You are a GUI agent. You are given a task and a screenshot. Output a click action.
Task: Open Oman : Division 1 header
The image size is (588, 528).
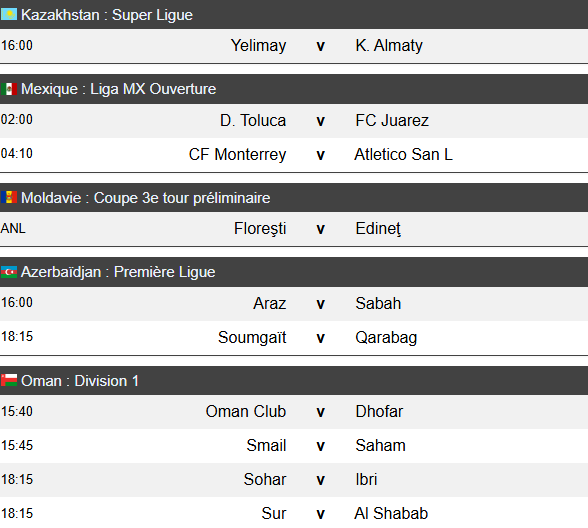[294, 380]
